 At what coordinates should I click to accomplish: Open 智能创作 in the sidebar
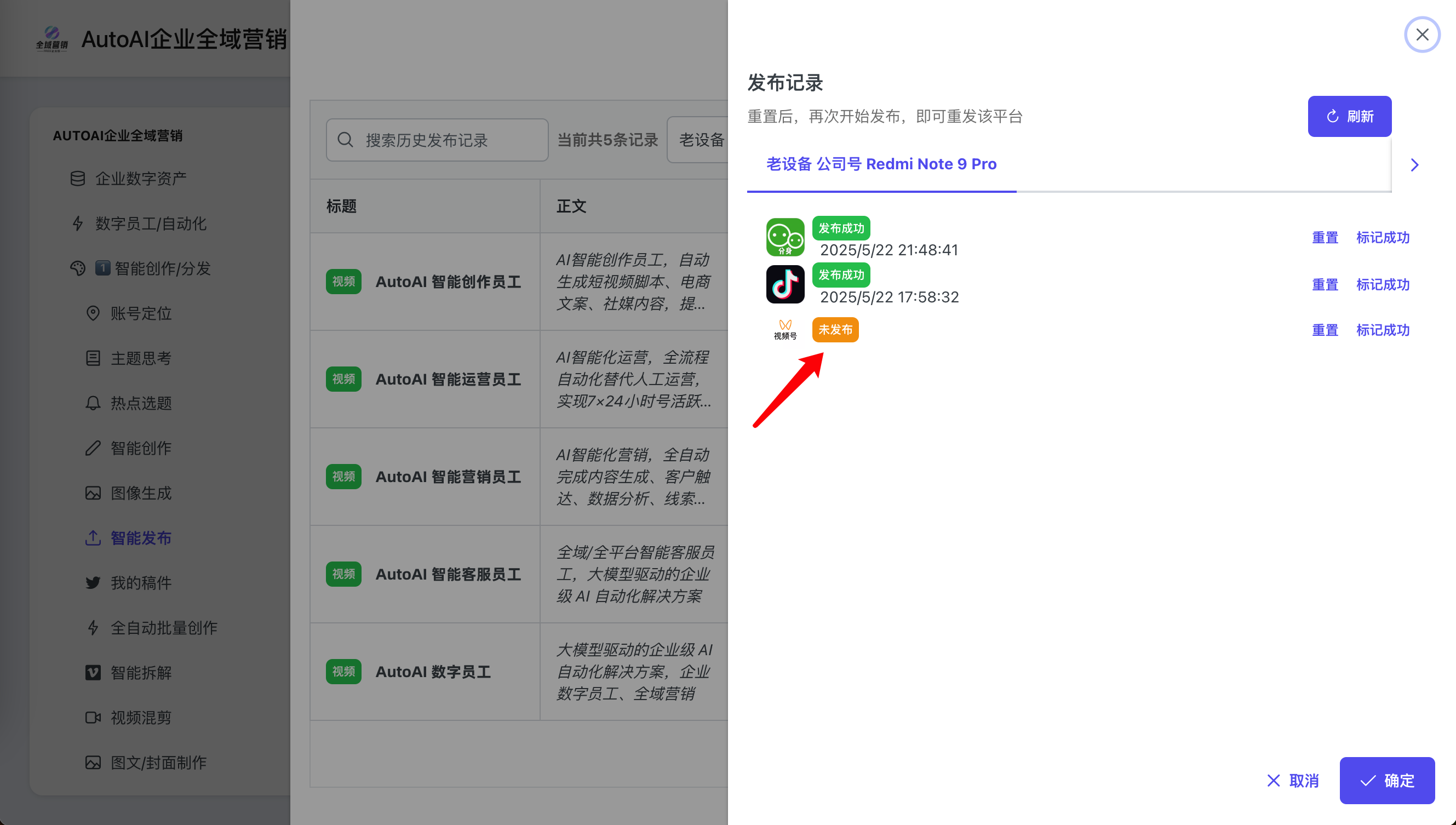(141, 448)
